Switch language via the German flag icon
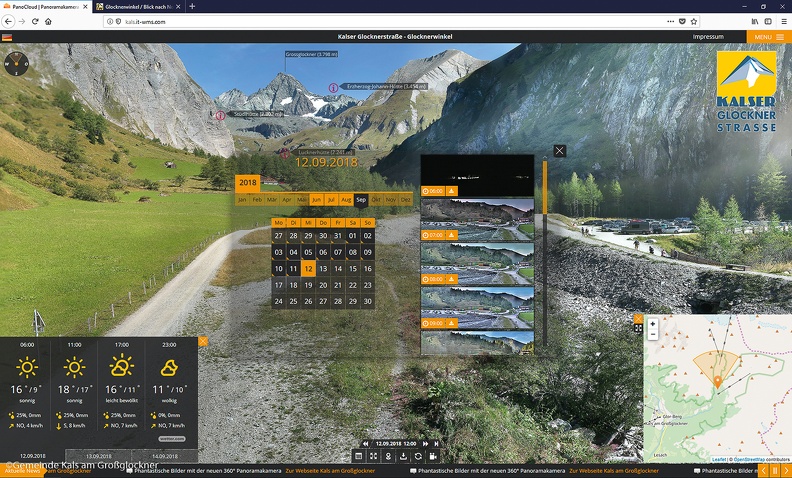The image size is (792, 478). pos(7,37)
